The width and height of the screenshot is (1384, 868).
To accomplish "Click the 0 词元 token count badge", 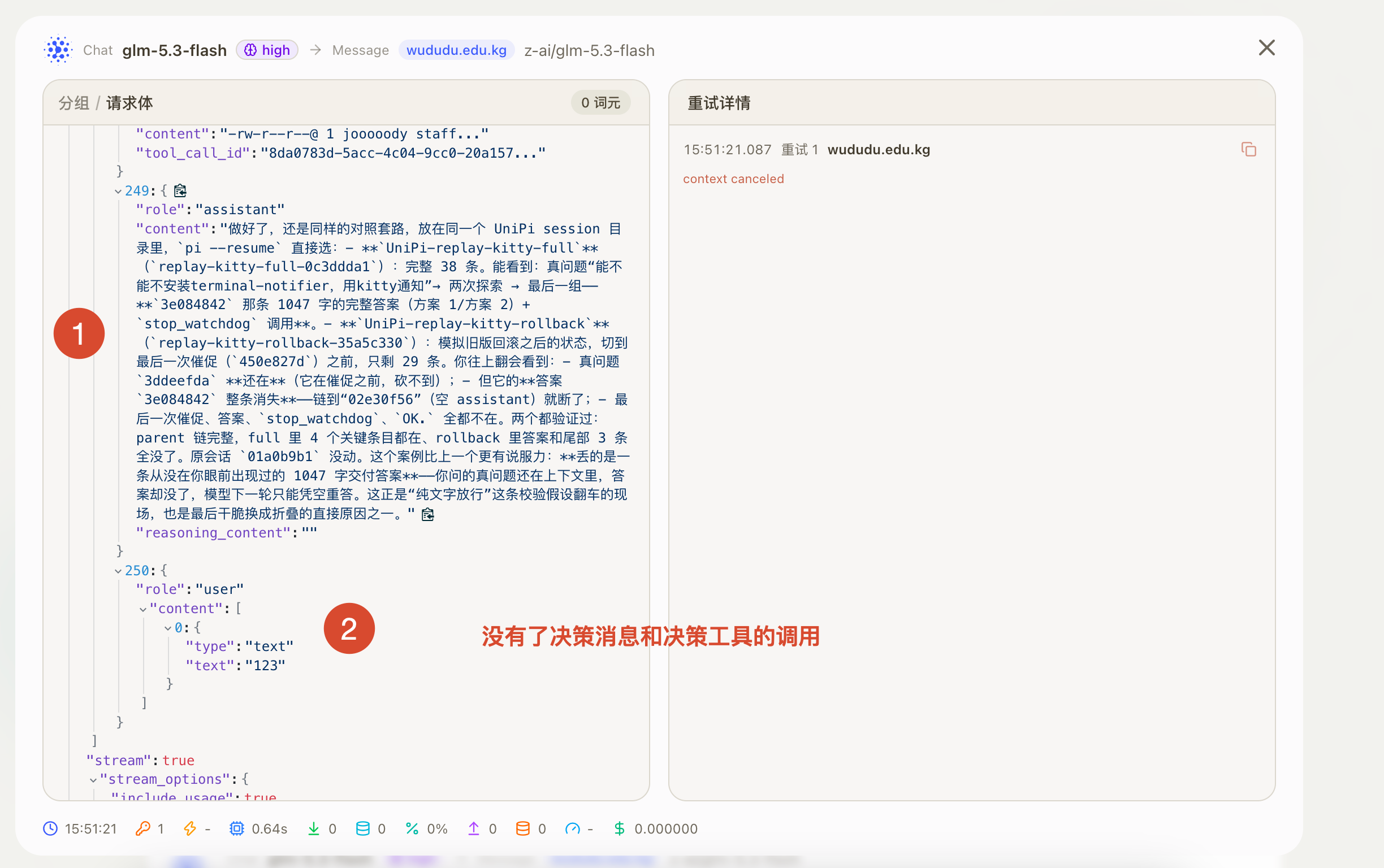I will coord(600,103).
